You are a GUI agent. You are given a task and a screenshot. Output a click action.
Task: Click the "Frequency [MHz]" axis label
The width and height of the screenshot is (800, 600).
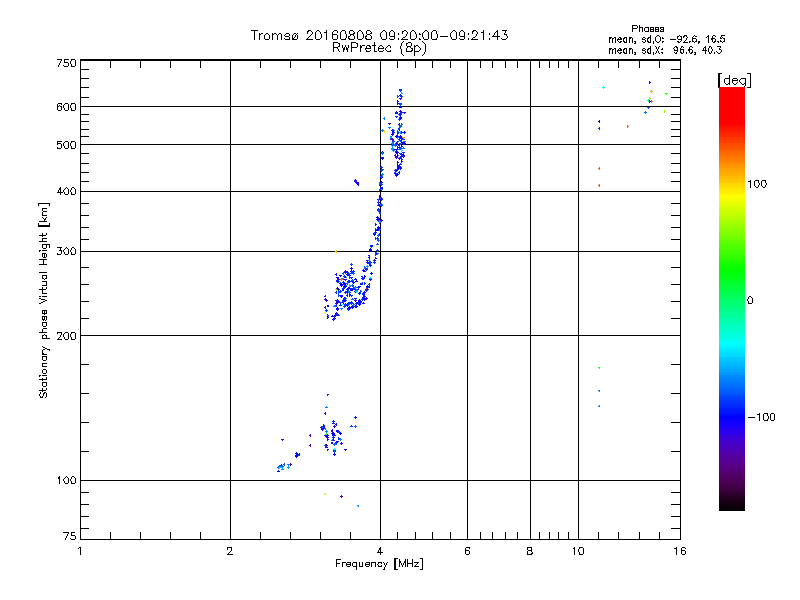[379, 564]
